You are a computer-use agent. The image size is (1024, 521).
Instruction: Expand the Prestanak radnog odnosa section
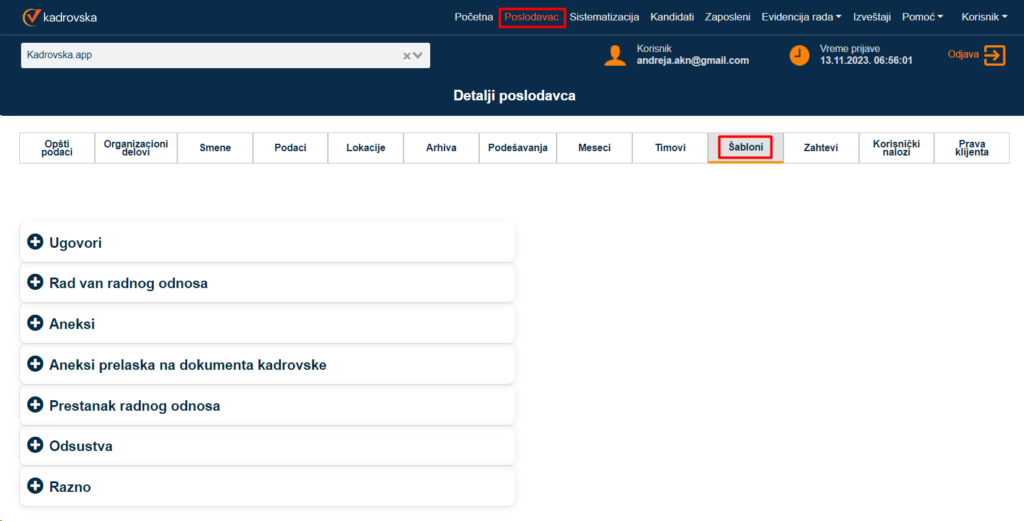pyautogui.click(x=134, y=406)
